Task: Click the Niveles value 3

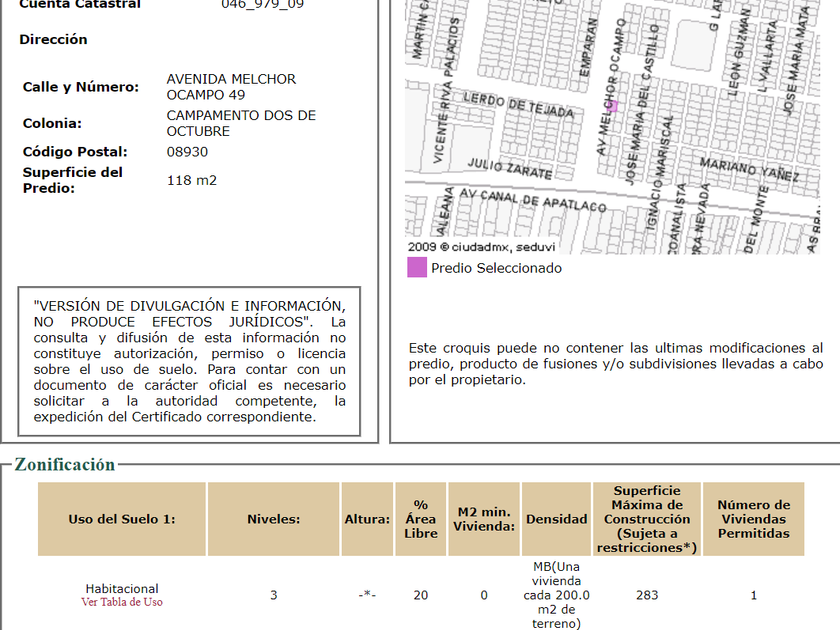Action: (x=274, y=595)
